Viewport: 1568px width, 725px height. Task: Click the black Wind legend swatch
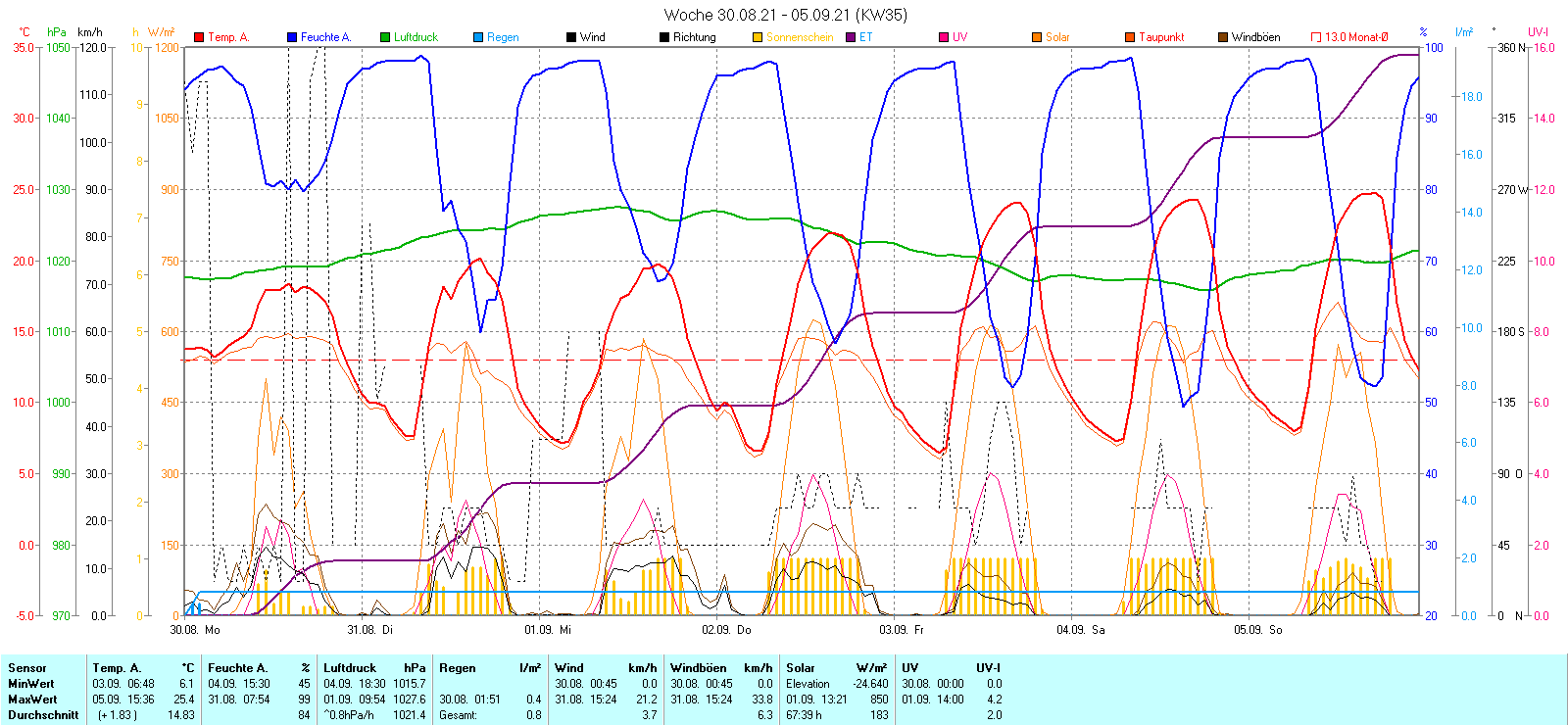pos(571,37)
